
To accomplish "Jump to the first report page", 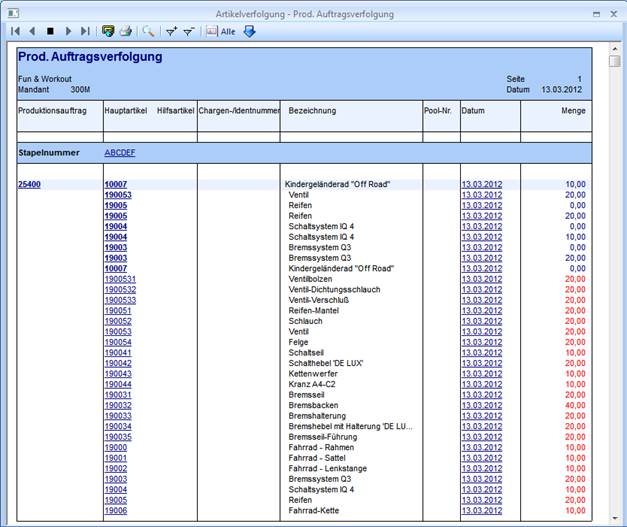I will (15, 32).
